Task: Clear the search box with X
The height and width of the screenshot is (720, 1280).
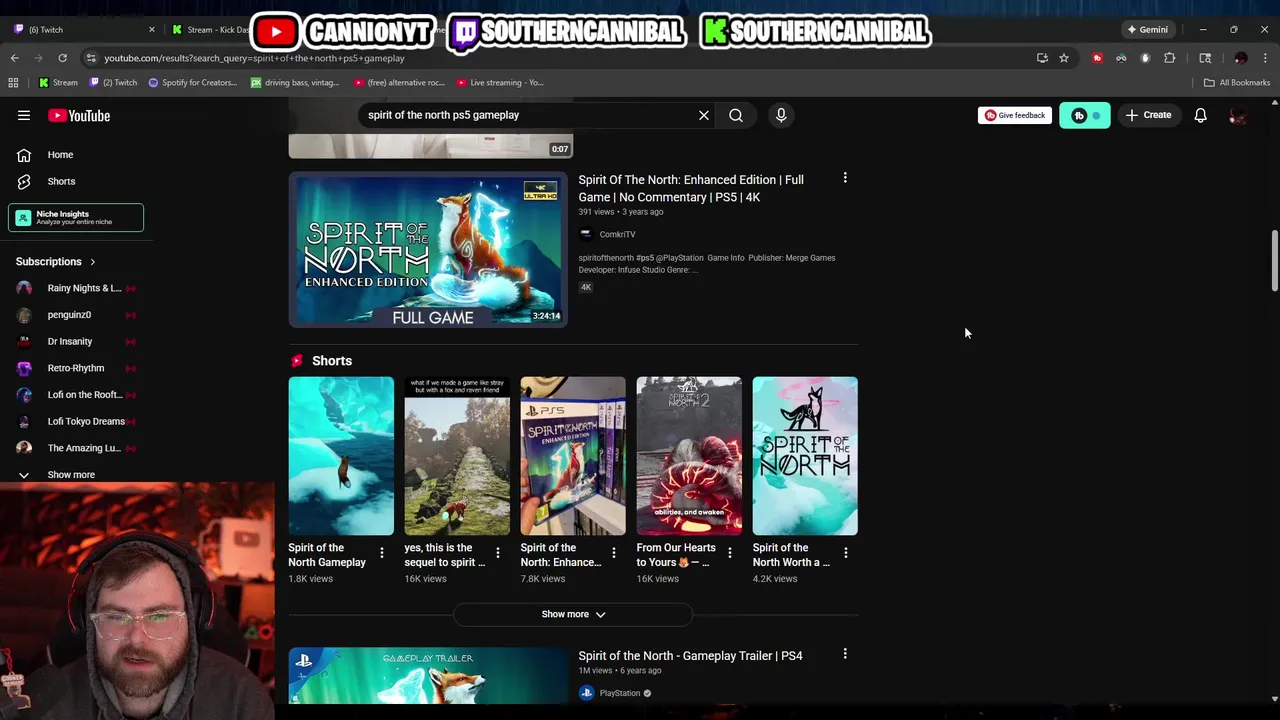Action: pos(704,115)
